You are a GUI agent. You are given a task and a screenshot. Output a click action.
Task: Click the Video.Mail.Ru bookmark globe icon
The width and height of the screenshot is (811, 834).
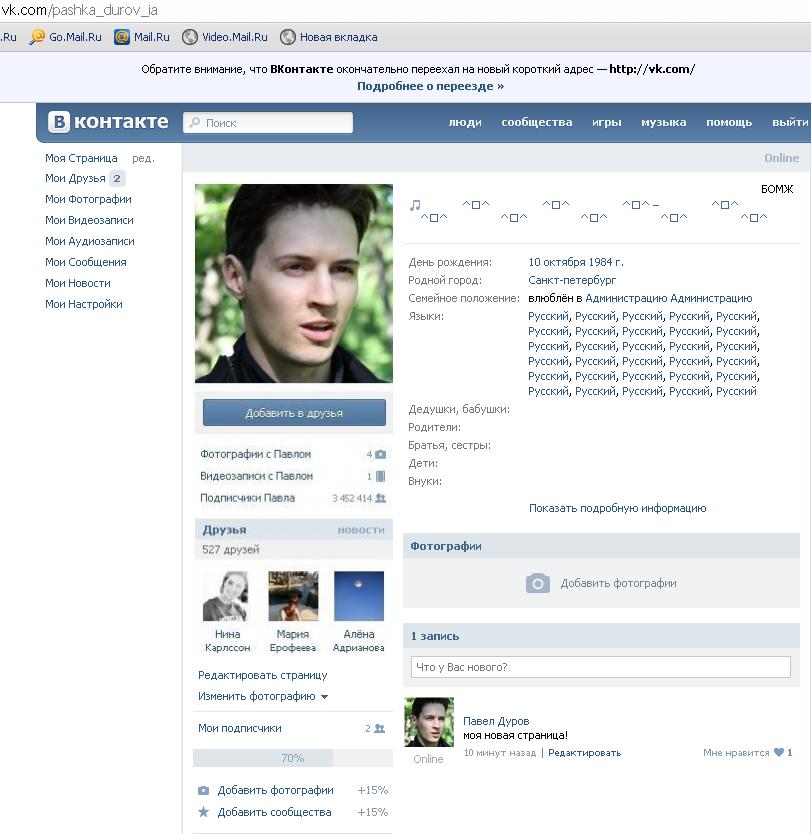point(190,37)
